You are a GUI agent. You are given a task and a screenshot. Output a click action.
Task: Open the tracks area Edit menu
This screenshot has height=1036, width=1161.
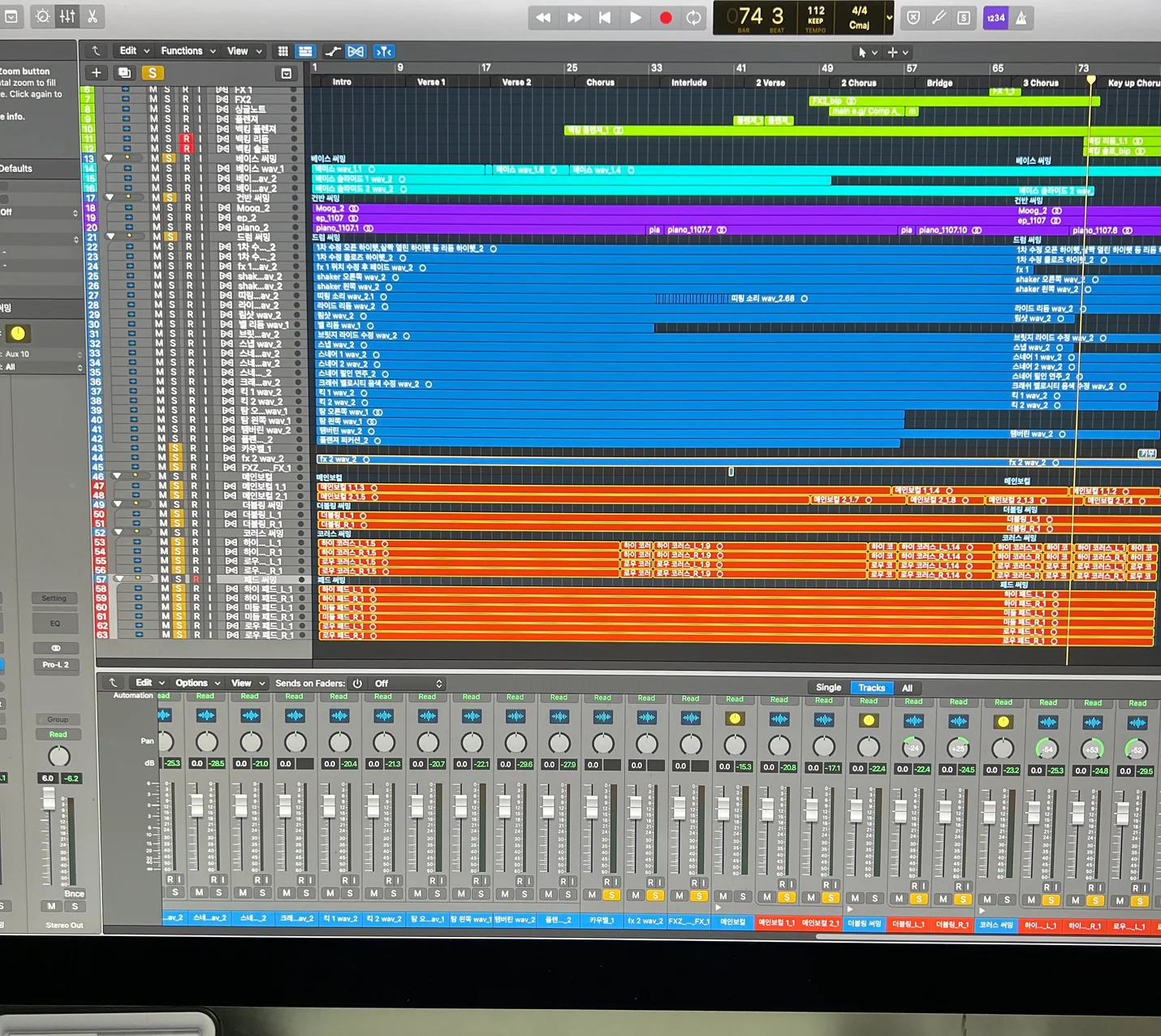(x=135, y=50)
